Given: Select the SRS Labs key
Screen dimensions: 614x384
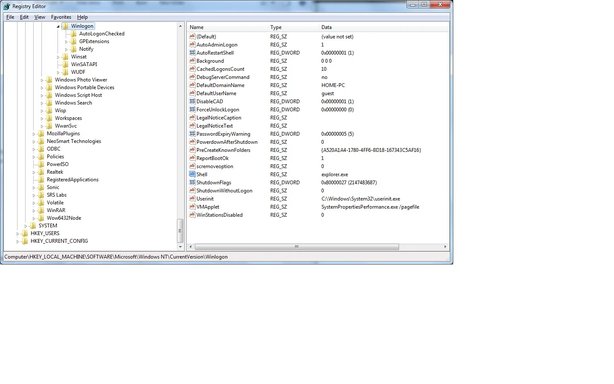Looking at the screenshot, I should pyautogui.click(x=56, y=195).
